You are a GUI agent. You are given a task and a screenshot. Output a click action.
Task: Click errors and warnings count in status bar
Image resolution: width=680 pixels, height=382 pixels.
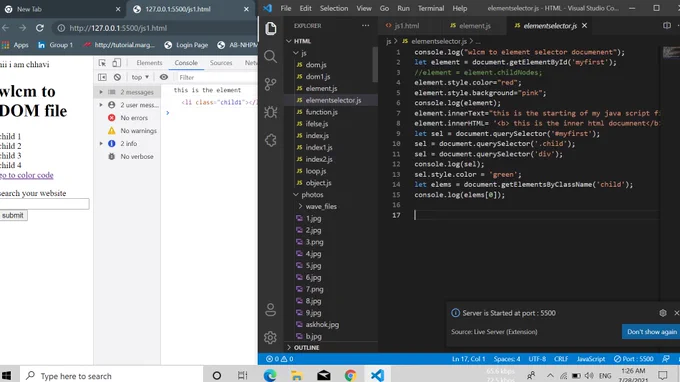(x=279, y=359)
